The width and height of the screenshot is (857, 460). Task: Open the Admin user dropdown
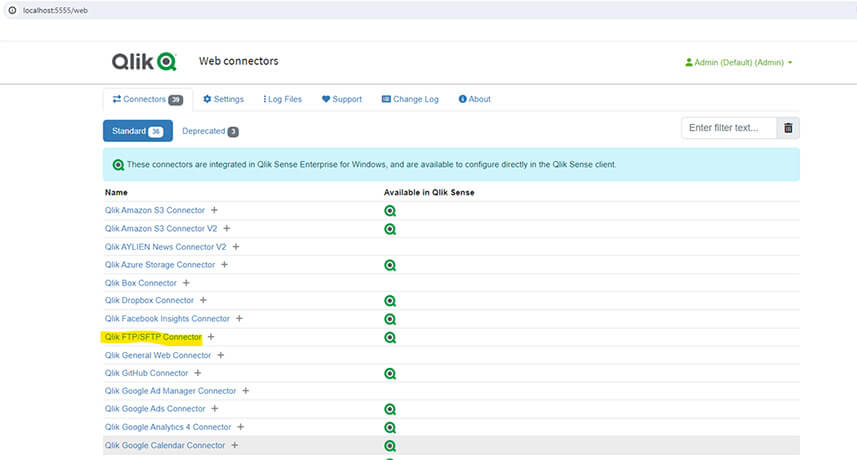pyautogui.click(x=738, y=62)
